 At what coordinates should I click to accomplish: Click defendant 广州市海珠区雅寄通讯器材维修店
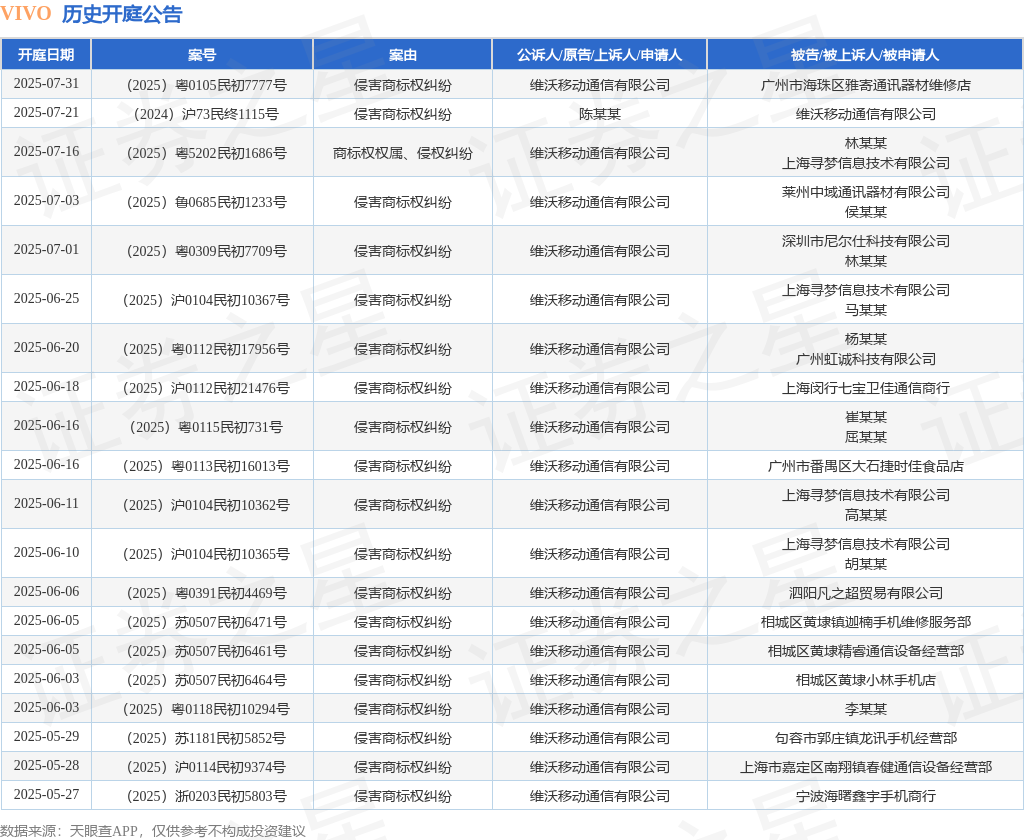coord(865,85)
